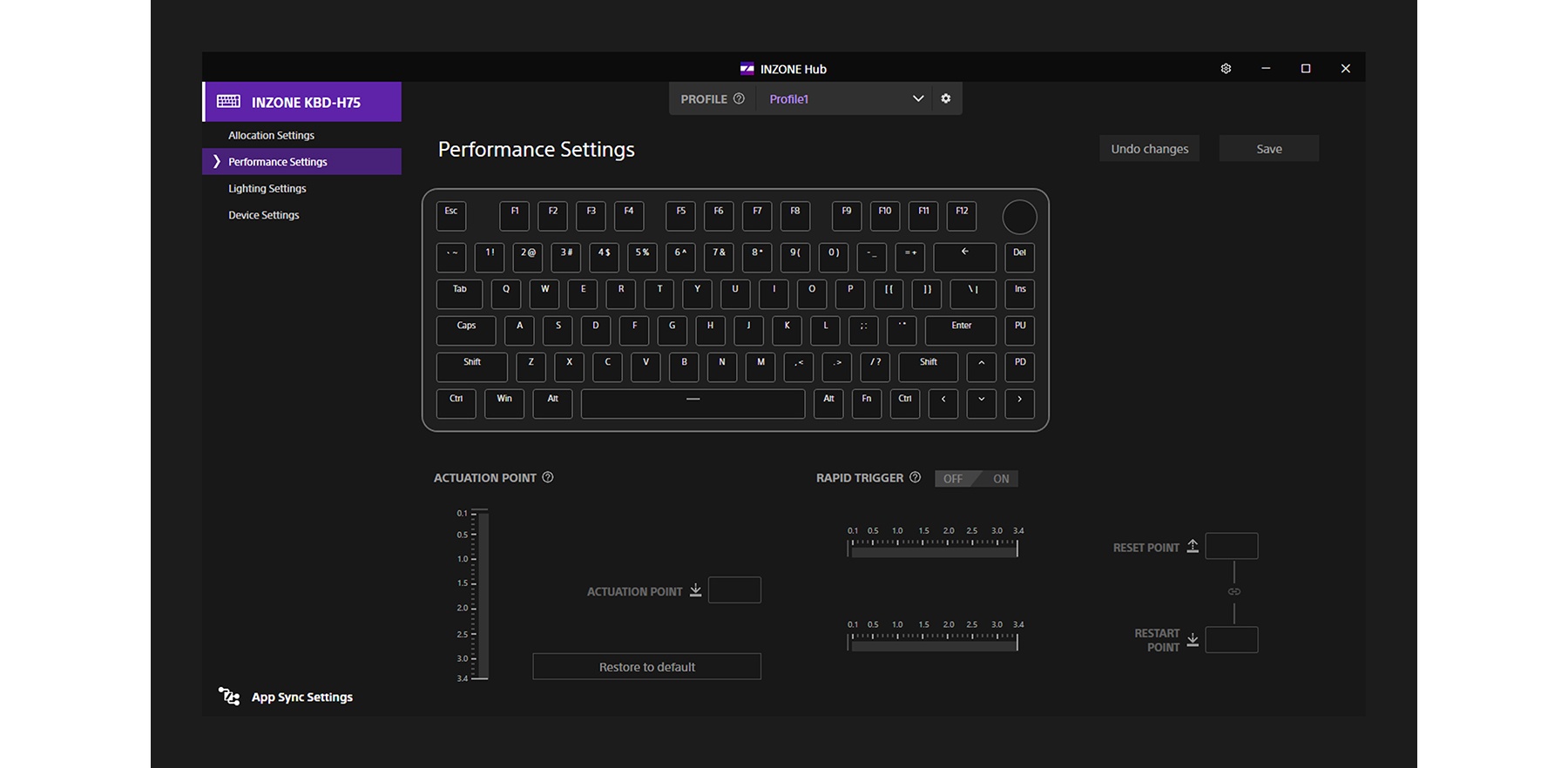Image resolution: width=1568 pixels, height=768 pixels.
Task: Open the INZONE Hub settings gear
Action: coord(1226,69)
